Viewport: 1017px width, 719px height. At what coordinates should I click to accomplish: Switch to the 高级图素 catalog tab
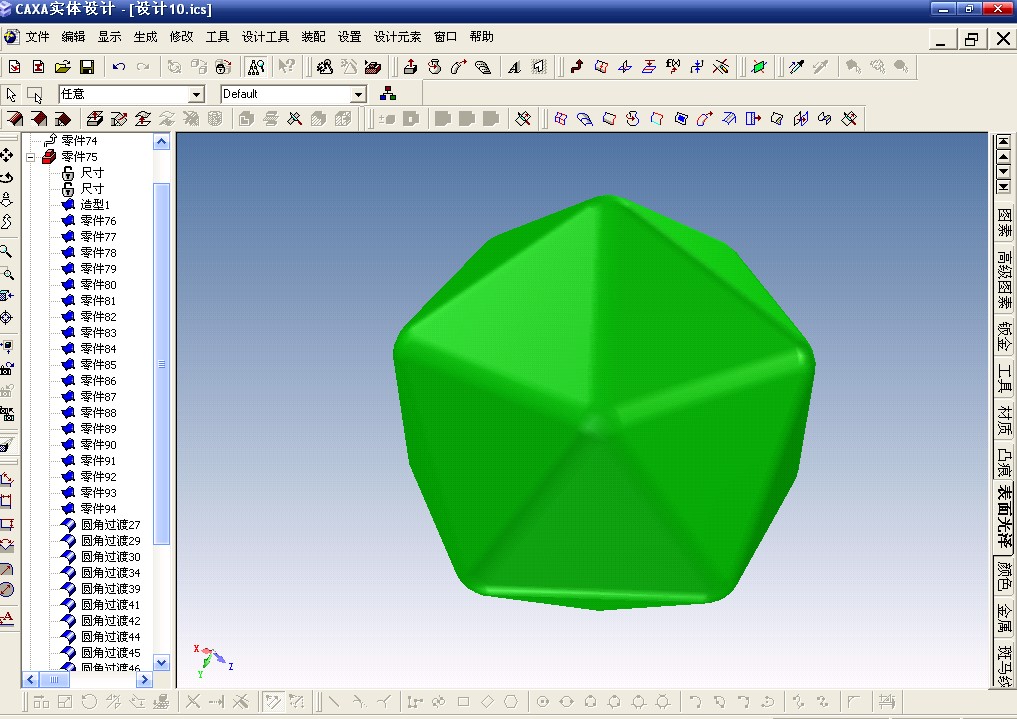coord(1003,280)
